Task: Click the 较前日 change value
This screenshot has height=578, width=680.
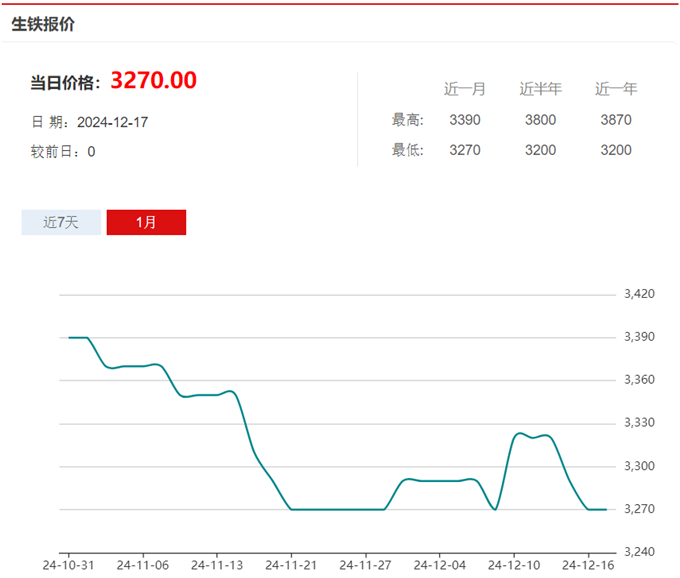Action: 91,152
